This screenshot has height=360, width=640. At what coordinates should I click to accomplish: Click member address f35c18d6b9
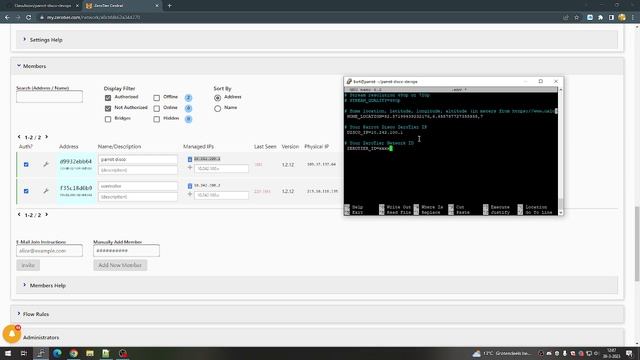(76, 188)
